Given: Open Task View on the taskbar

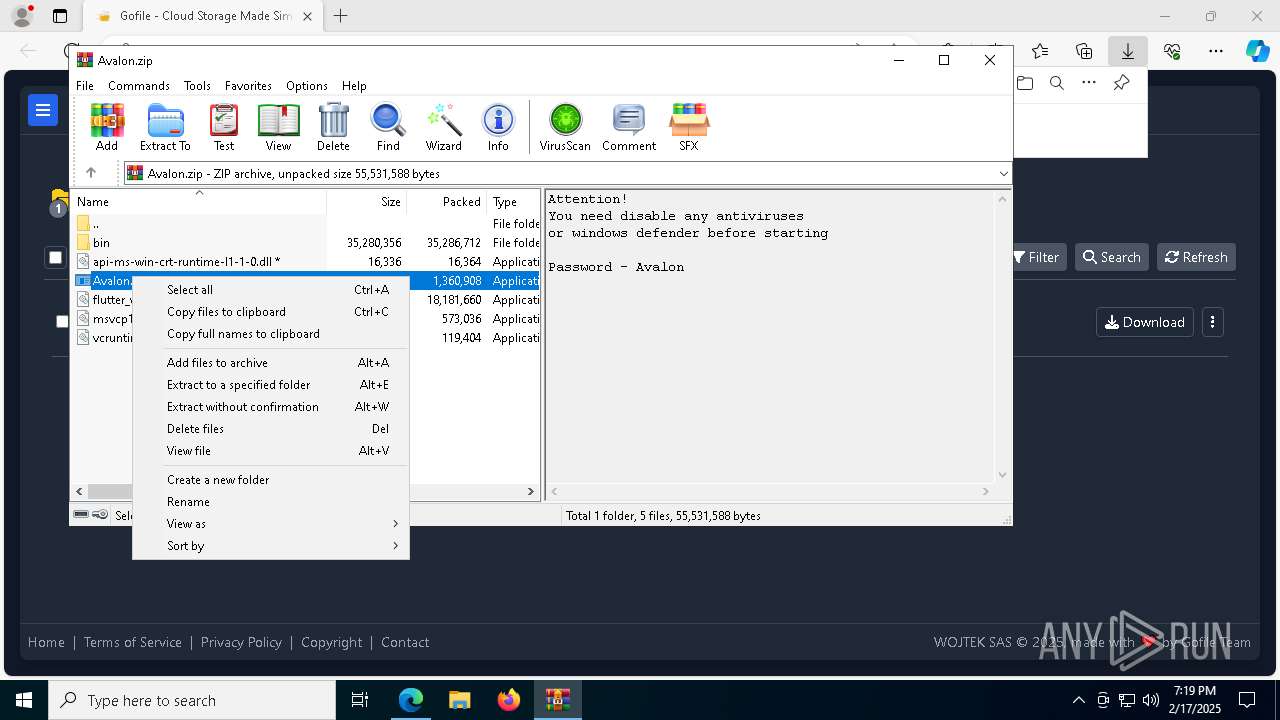Looking at the screenshot, I should [360, 700].
